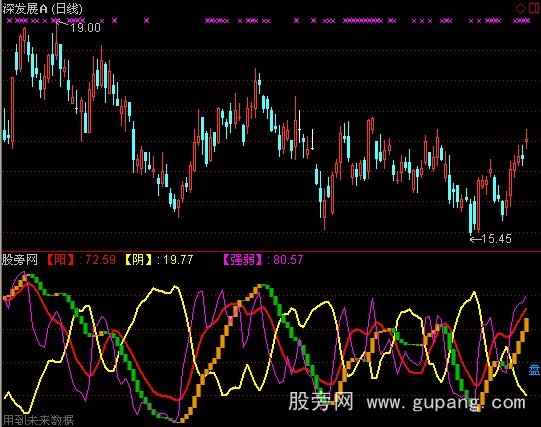Click the 19.00 high price label
This screenshot has height=427, width=541.
[86, 28]
